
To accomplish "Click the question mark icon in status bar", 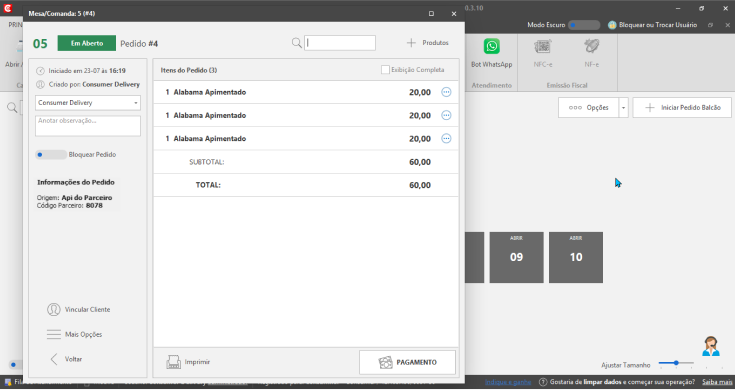I will click(543, 382).
